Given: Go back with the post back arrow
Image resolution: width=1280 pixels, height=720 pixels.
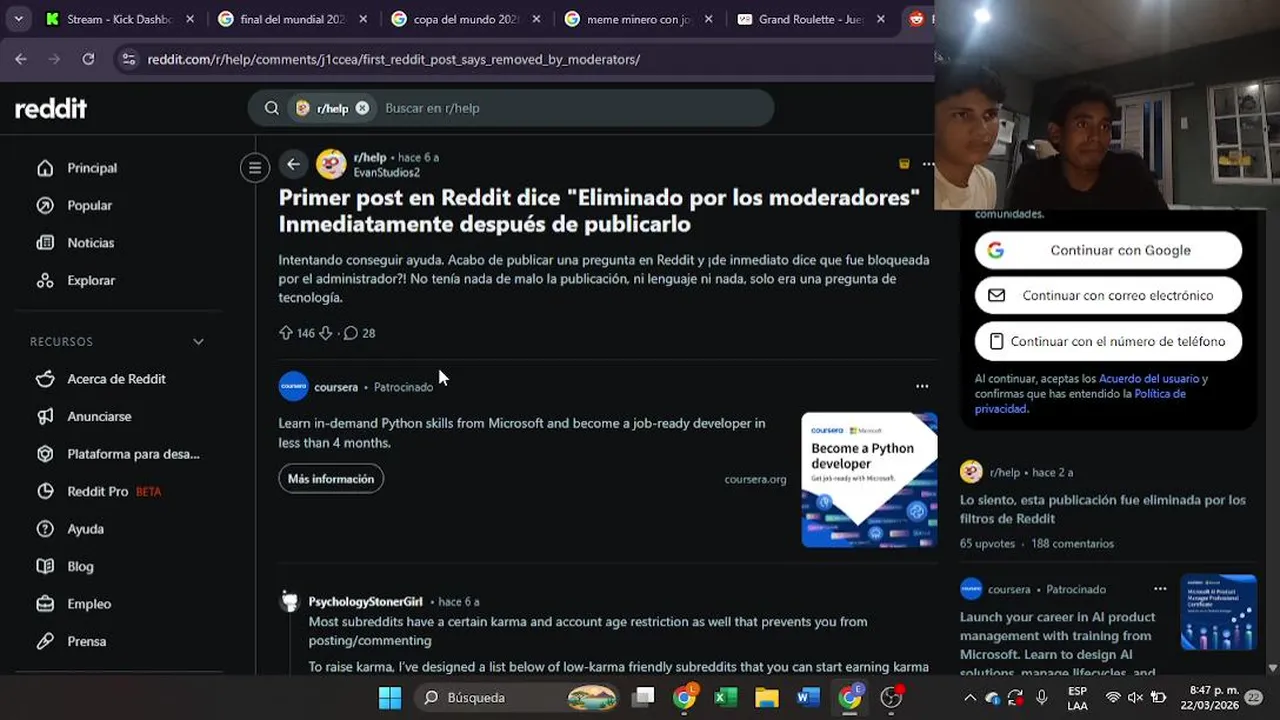Looking at the screenshot, I should coord(293,164).
